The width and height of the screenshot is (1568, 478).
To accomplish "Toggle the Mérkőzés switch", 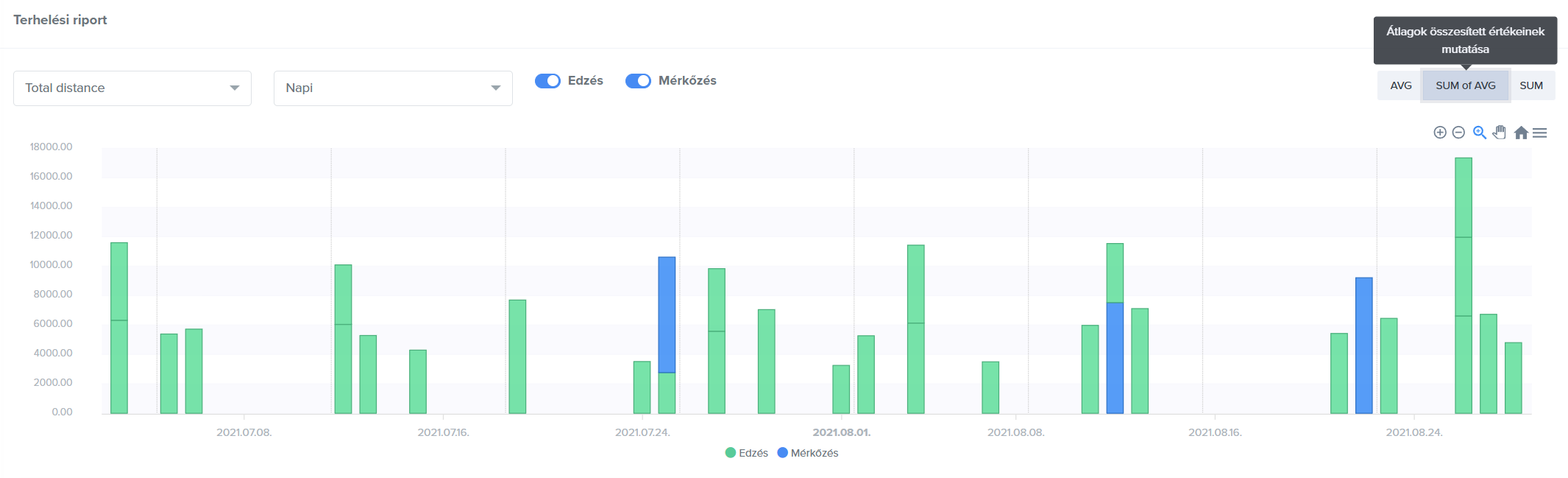I will (638, 81).
